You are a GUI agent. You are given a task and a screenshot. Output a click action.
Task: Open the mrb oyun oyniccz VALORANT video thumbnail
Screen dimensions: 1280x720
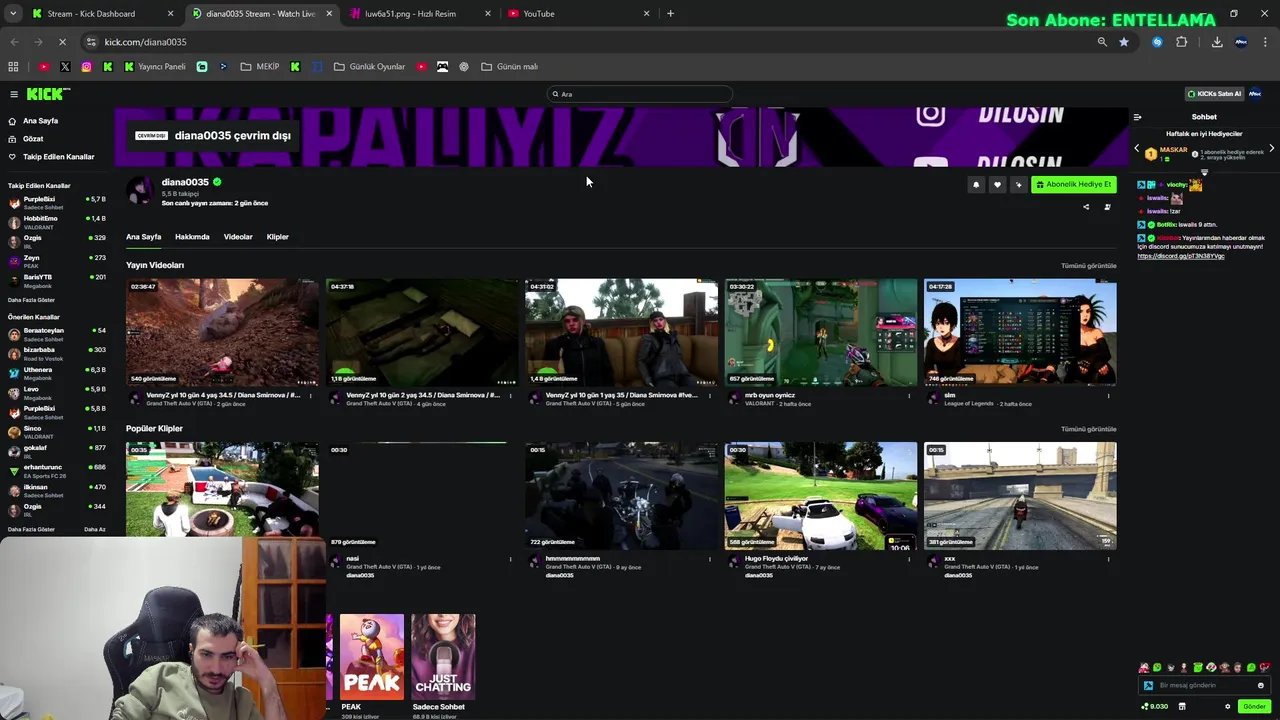tap(820, 332)
